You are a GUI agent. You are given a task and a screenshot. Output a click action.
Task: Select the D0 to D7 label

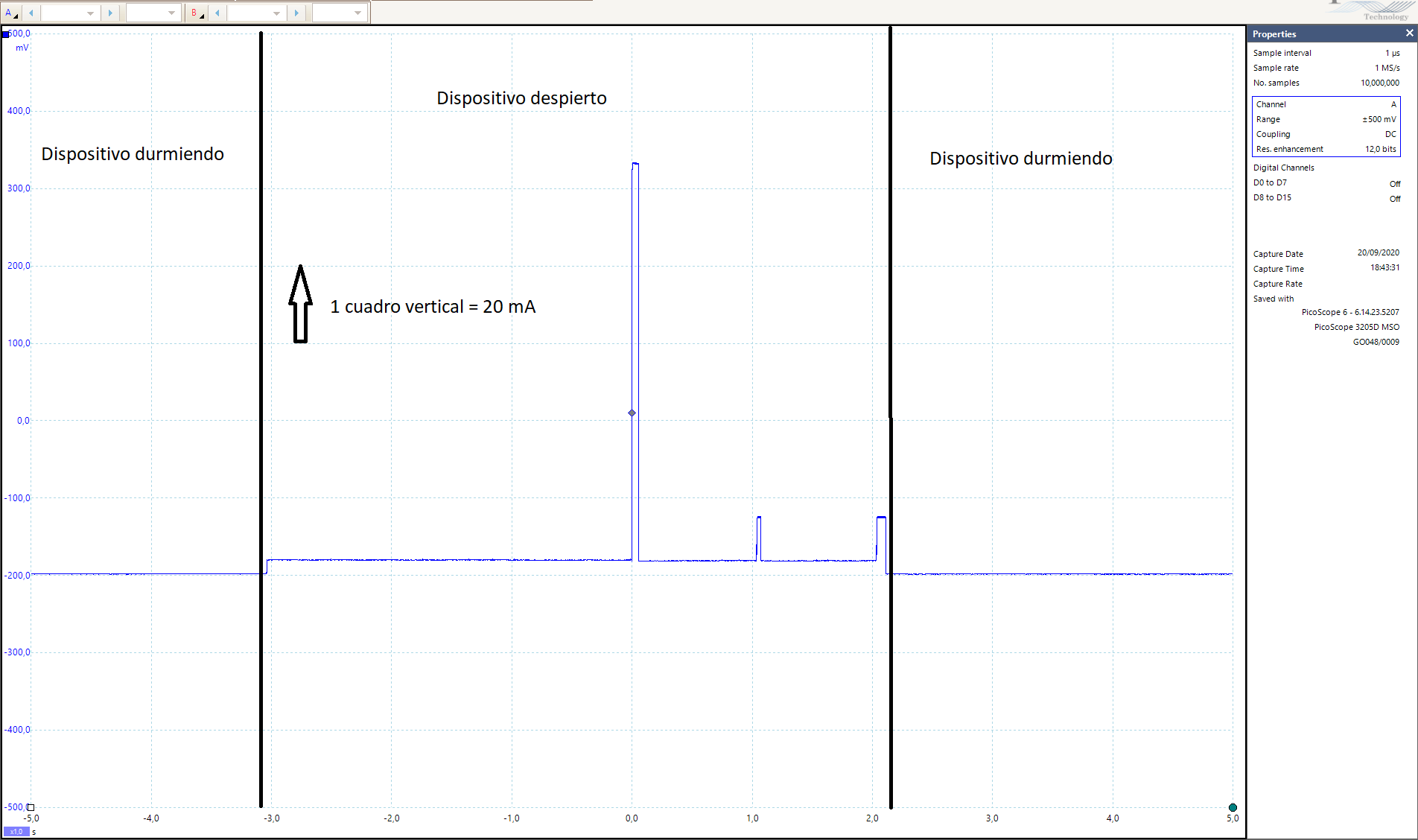[1270, 182]
